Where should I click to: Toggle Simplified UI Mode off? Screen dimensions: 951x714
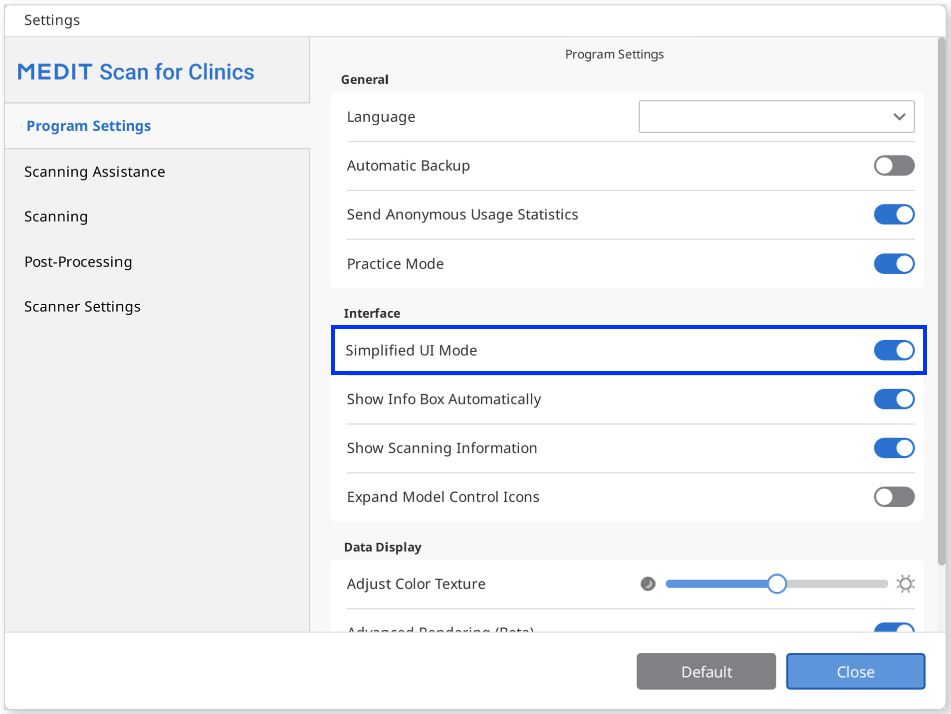[x=893, y=350]
